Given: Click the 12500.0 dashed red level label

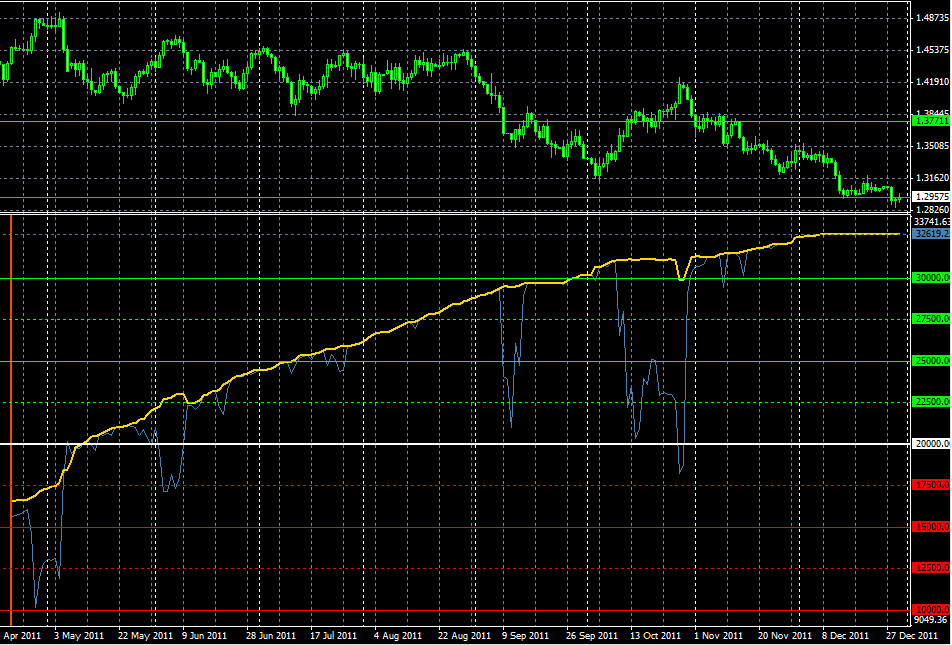Looking at the screenshot, I should (x=931, y=568).
